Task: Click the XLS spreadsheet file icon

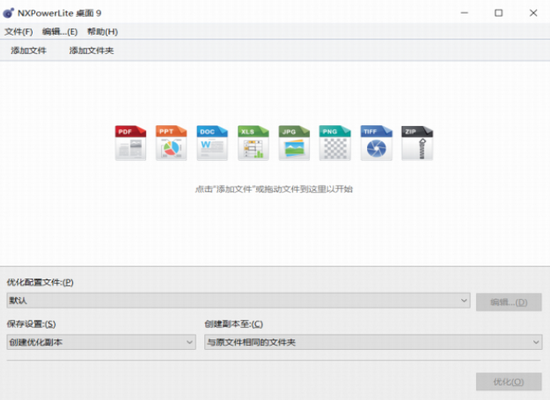Action: [253, 143]
